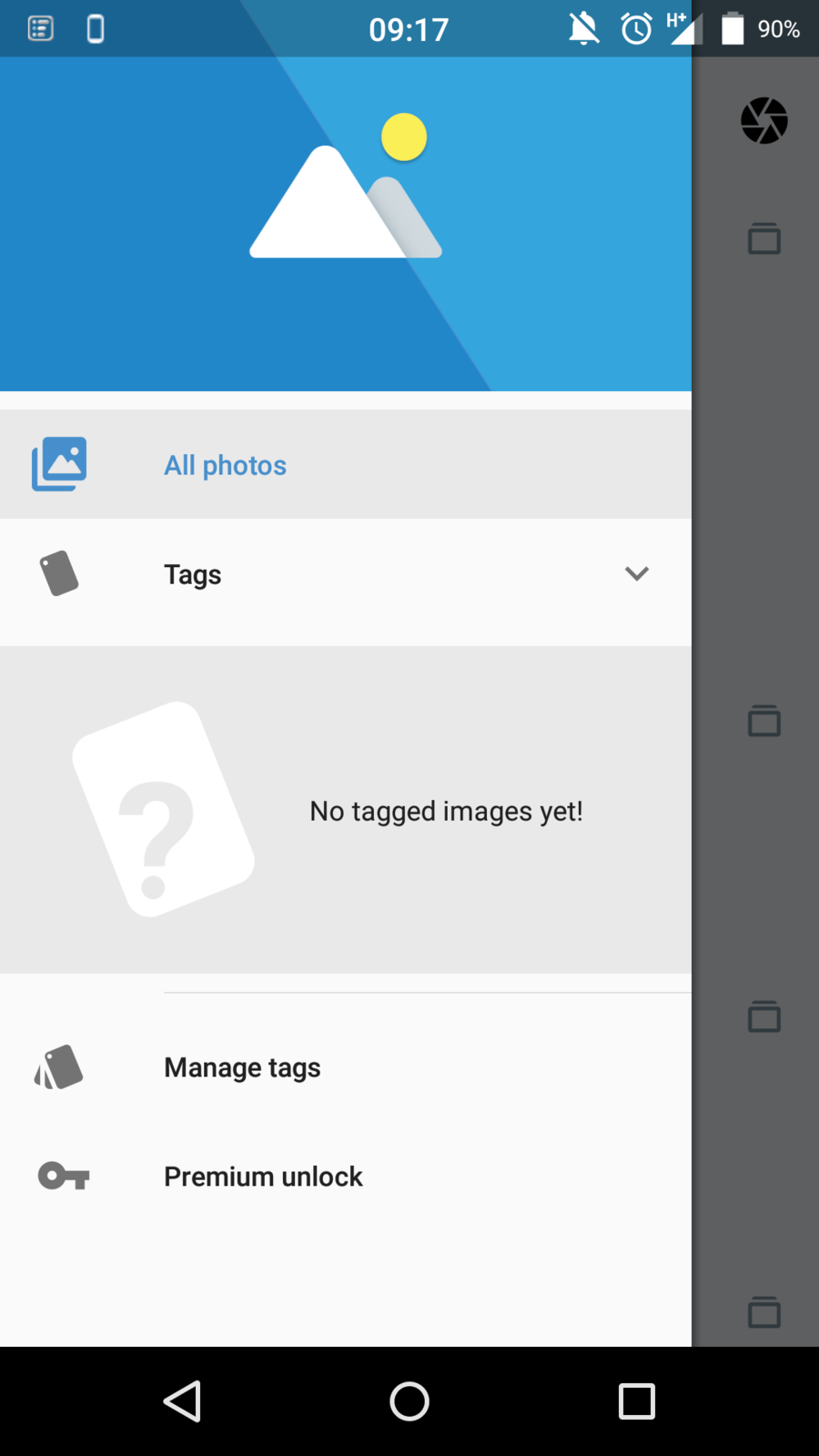The height and width of the screenshot is (1456, 819).
Task: Tap the stack icon directly below camera shutter
Action: tap(763, 238)
